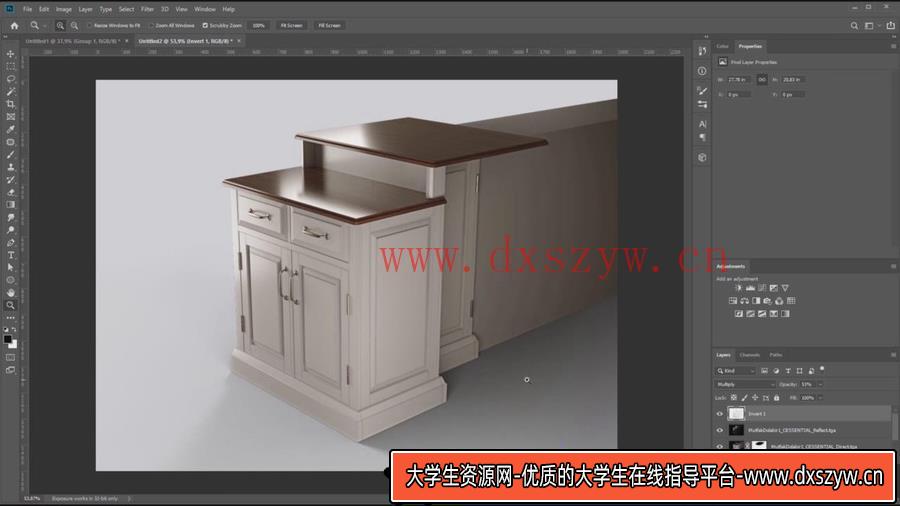Open the Window menu
The width and height of the screenshot is (900, 506).
tap(205, 9)
